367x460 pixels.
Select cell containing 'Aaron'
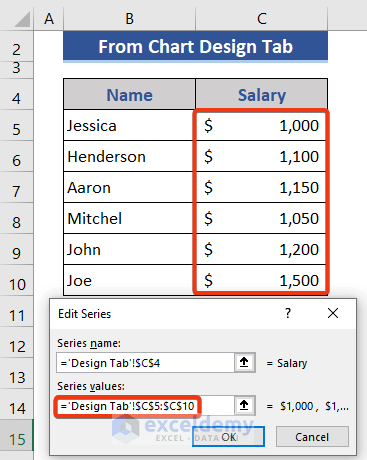pyautogui.click(x=129, y=187)
